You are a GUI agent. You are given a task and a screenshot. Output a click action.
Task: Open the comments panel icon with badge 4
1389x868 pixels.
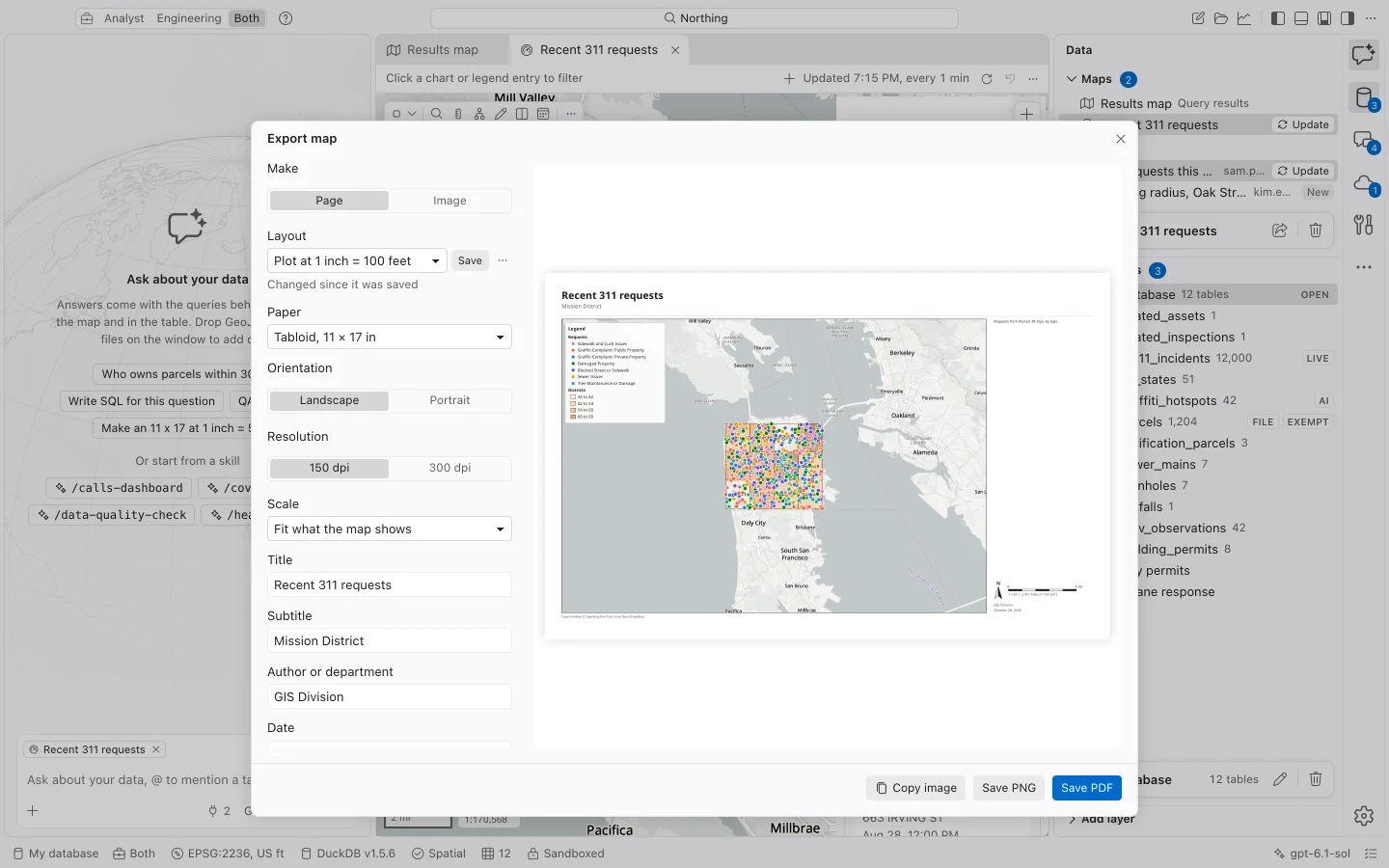pos(1363,140)
